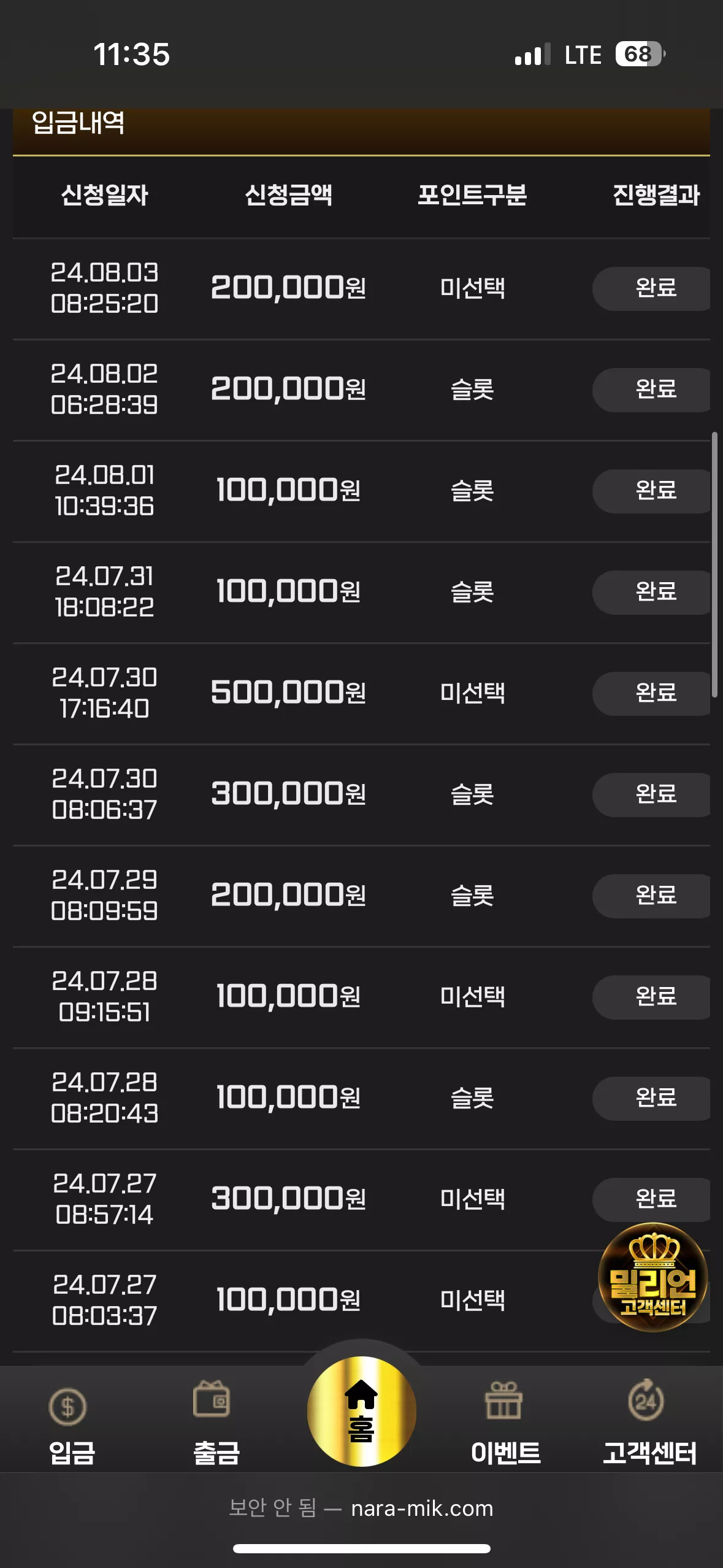Image resolution: width=723 pixels, height=1568 pixels.
Task: Tap the floating 밀리언 고객센터 crown badge
Action: tap(653, 1277)
